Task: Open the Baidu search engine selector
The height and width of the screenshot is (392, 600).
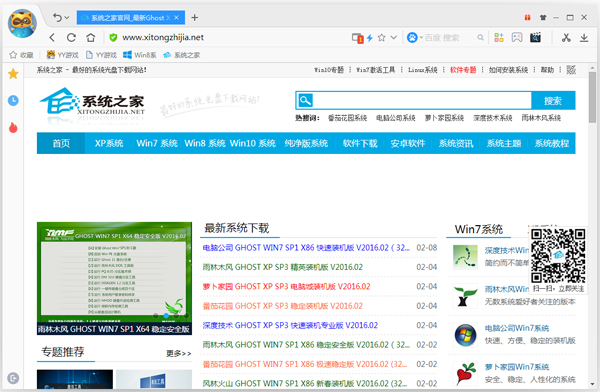Action: point(414,38)
